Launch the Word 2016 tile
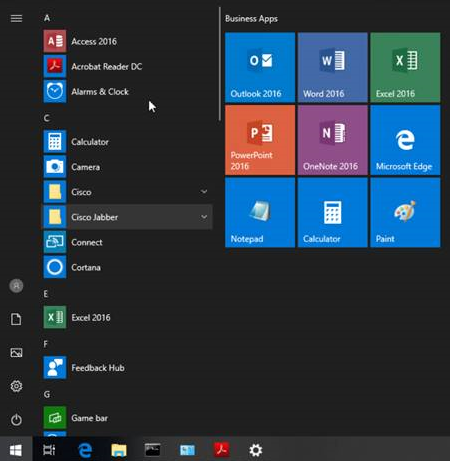Image resolution: width=450 pixels, height=461 pixels. click(333, 67)
